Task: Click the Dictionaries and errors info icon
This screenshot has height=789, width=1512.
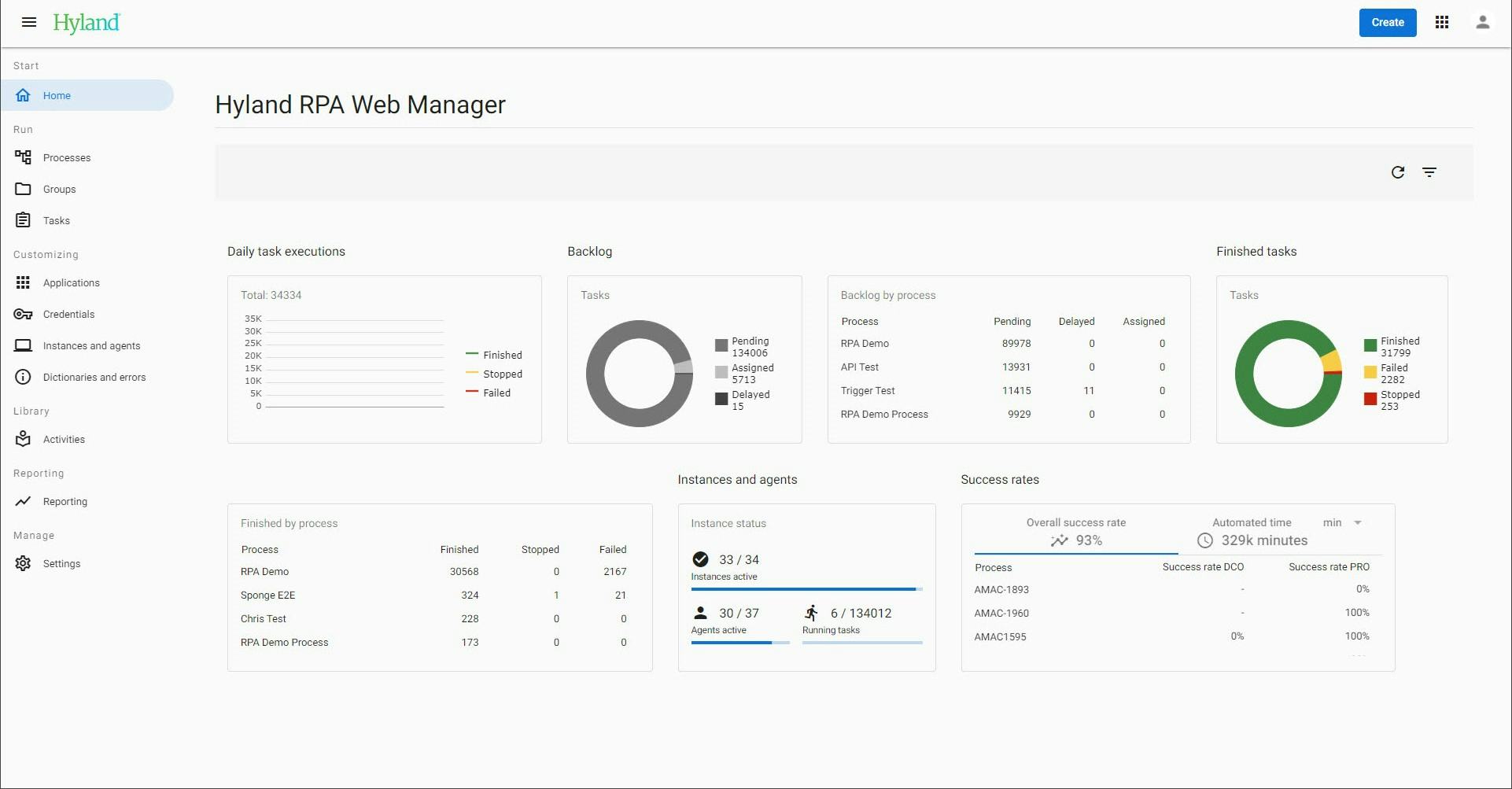Action: coord(23,377)
